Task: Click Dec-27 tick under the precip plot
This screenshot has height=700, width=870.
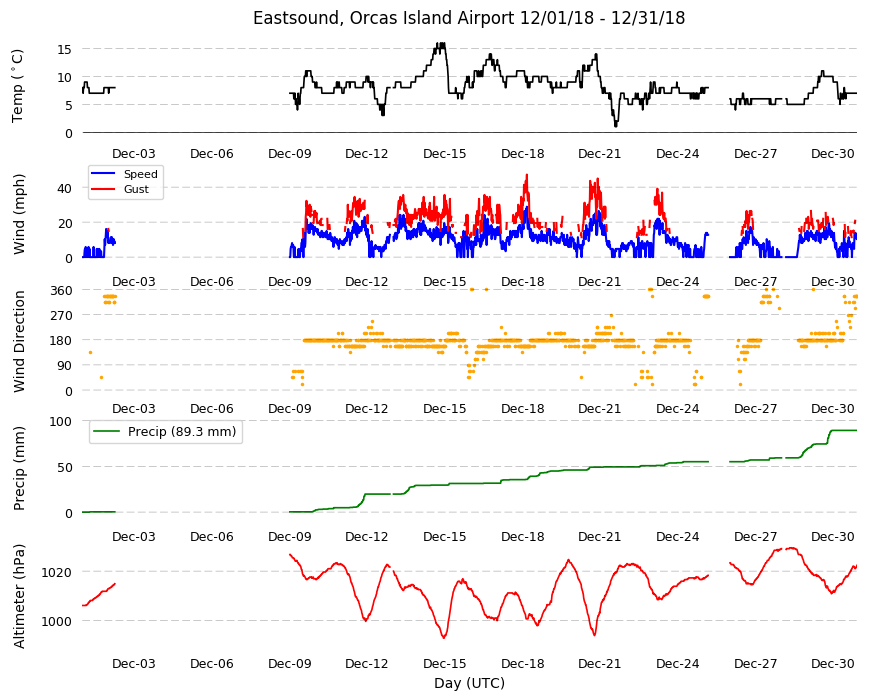Action: pos(755,536)
